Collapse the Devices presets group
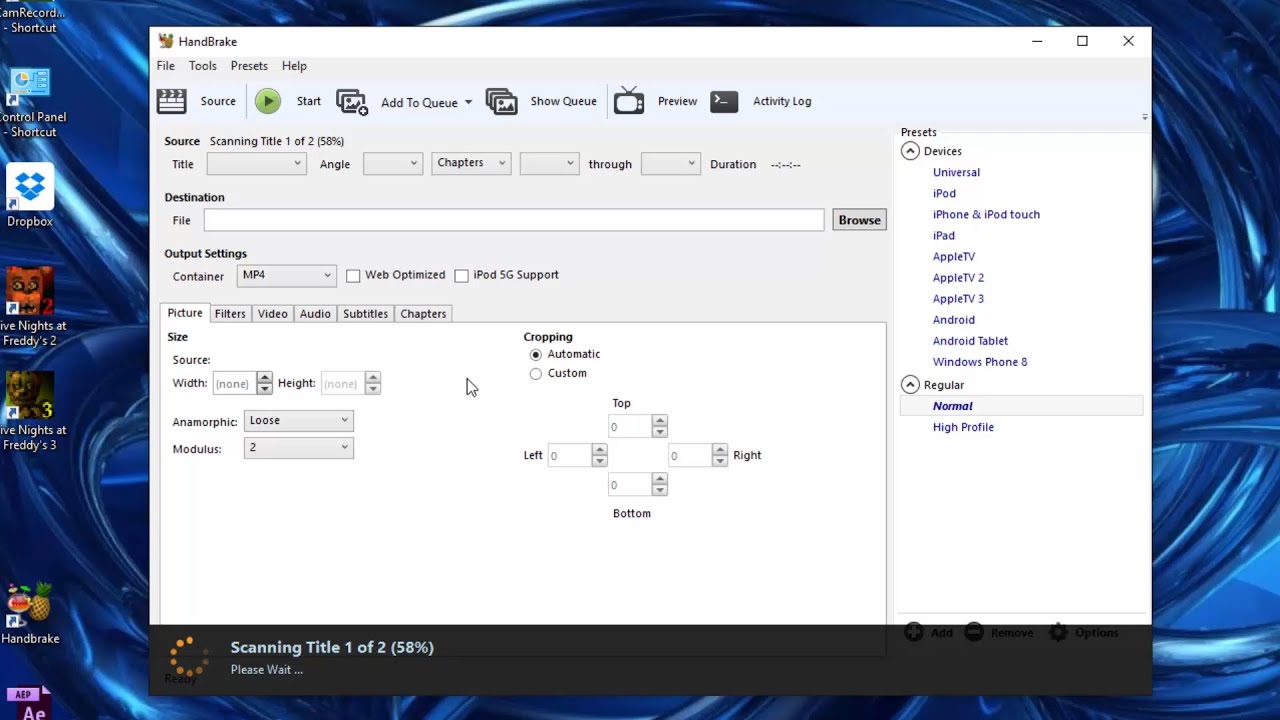 (910, 151)
